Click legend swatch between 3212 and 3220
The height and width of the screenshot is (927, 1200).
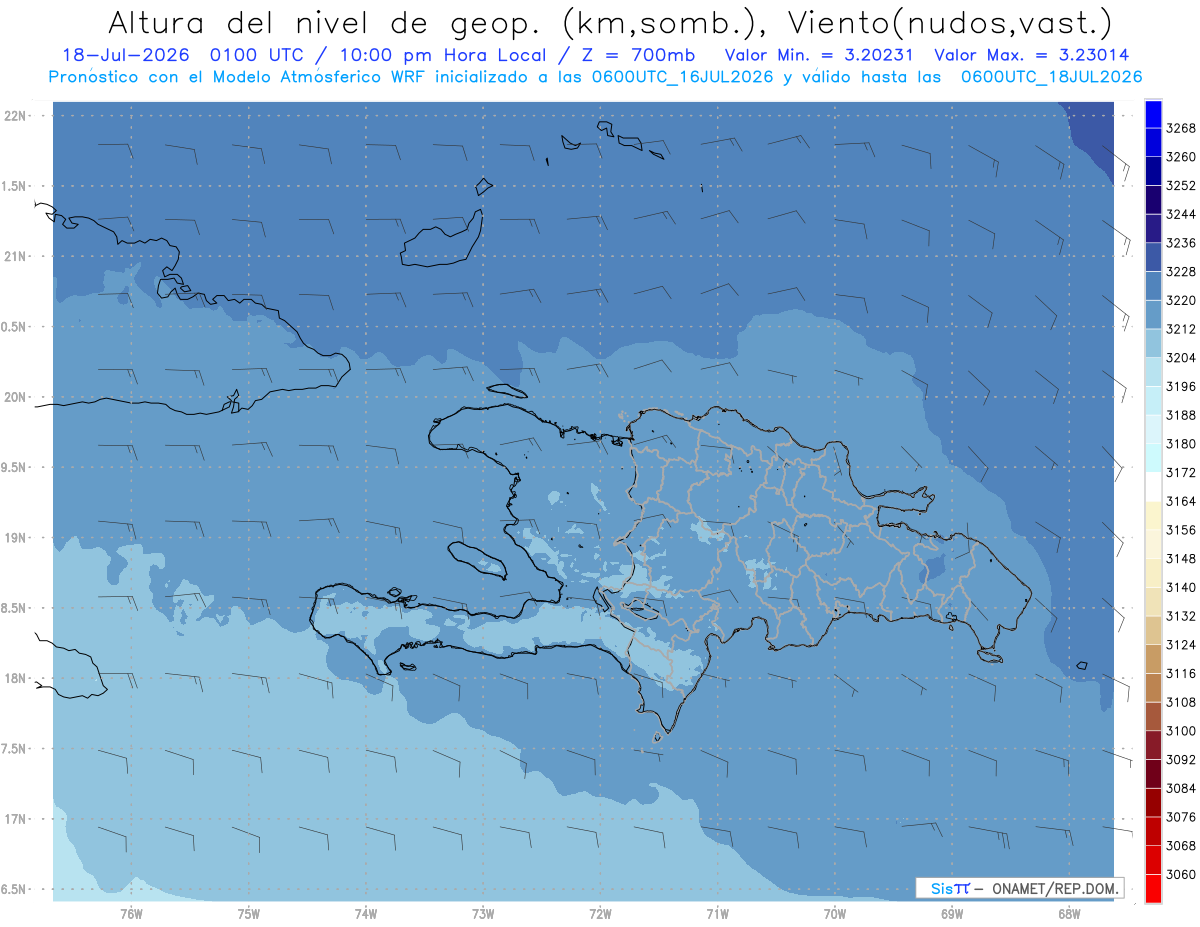pyautogui.click(x=1153, y=315)
